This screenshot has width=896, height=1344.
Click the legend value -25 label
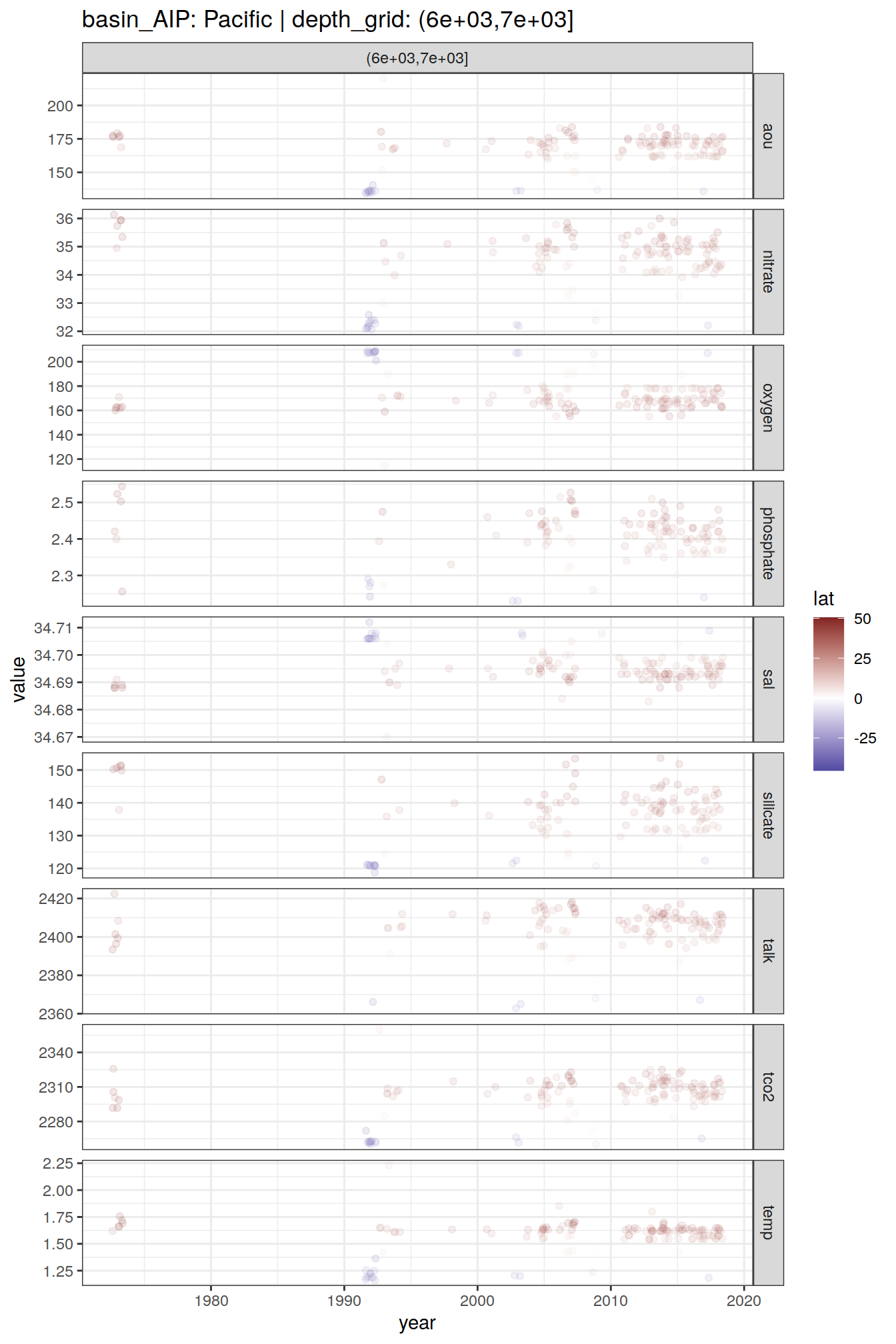click(865, 738)
